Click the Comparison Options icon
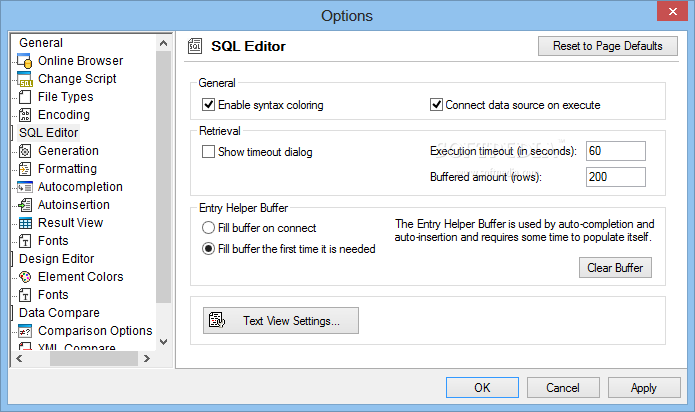 coord(25,331)
